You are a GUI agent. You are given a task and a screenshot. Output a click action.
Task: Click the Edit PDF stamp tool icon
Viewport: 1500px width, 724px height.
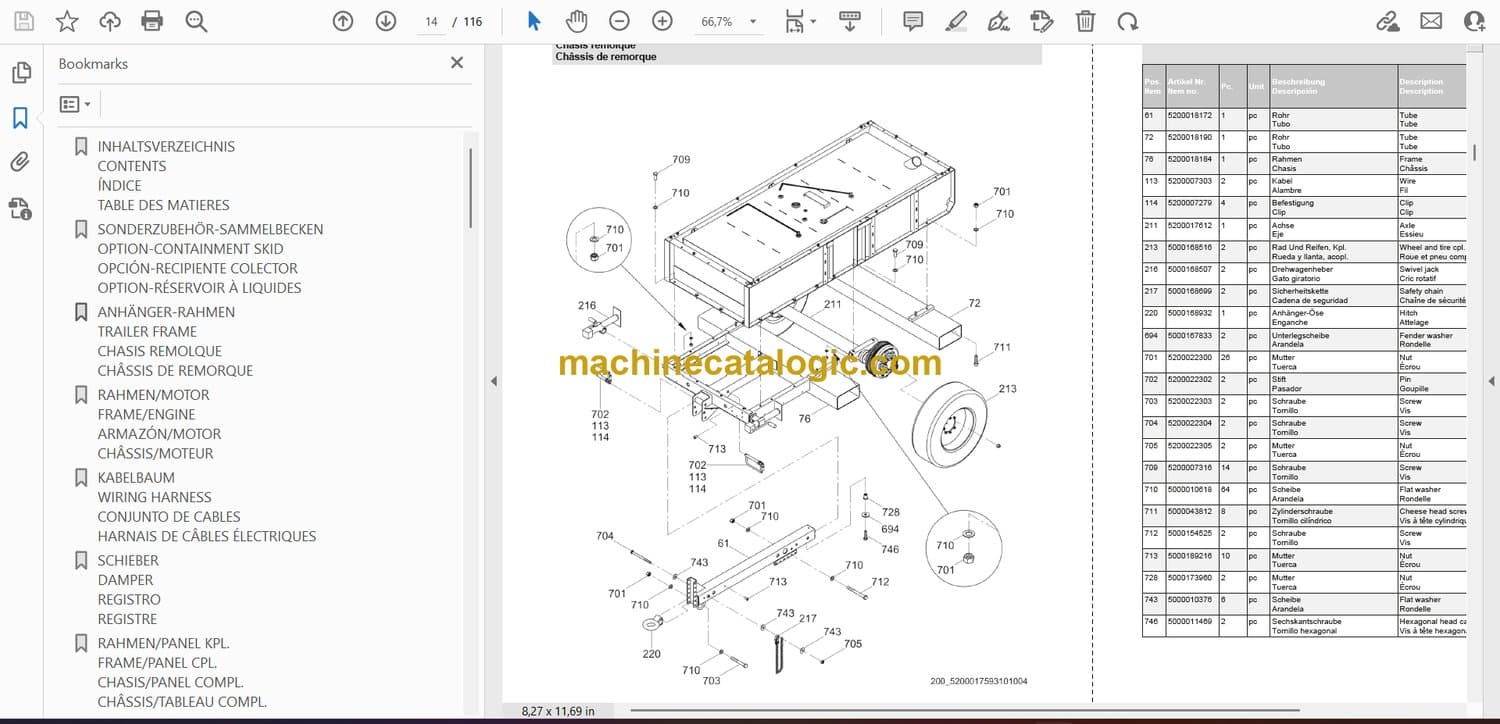(x=1041, y=21)
